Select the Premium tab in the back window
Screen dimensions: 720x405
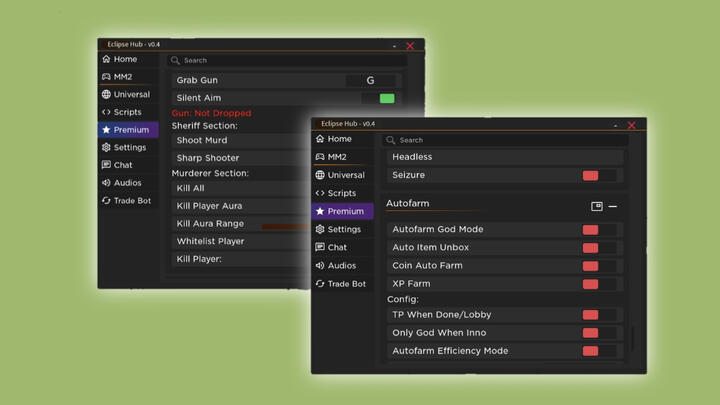(128, 130)
